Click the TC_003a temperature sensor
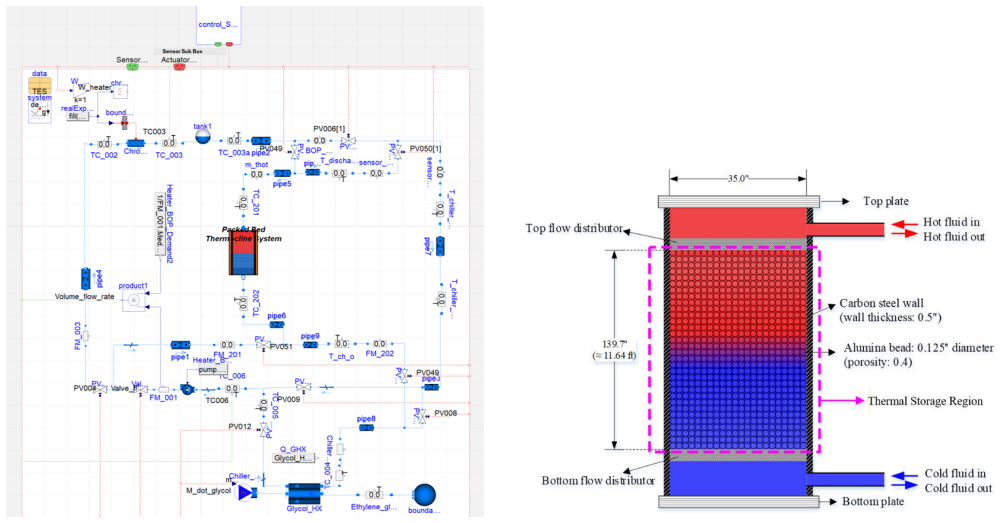Screen dimensions: 1000x523 pos(234,140)
